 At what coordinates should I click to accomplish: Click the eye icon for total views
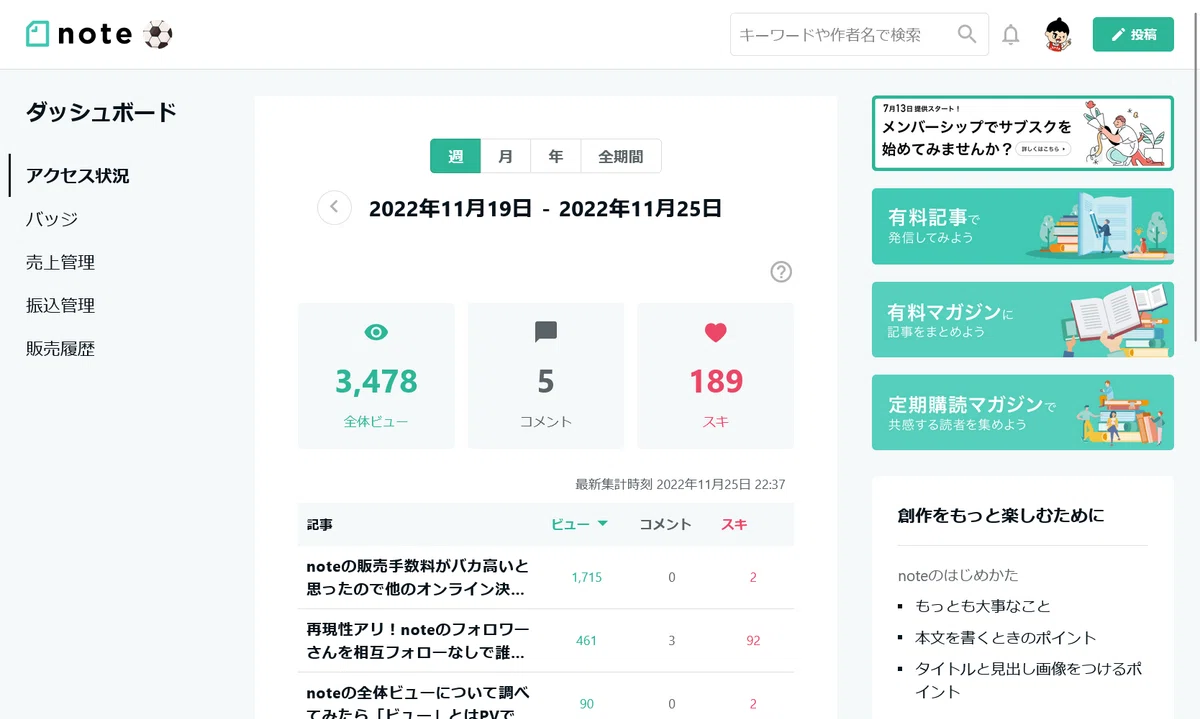click(376, 332)
